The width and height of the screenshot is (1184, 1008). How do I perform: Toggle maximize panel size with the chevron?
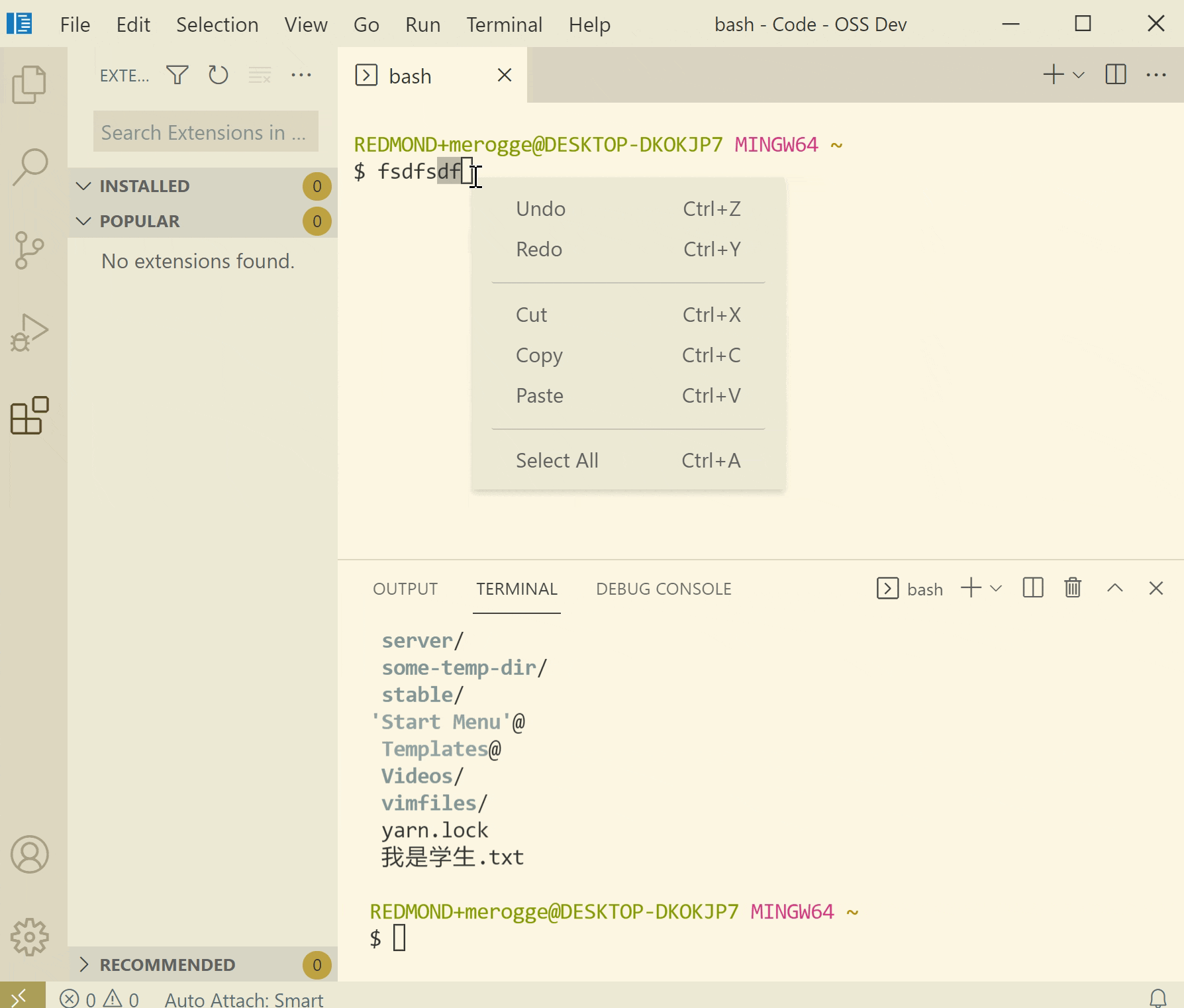[x=1116, y=587]
